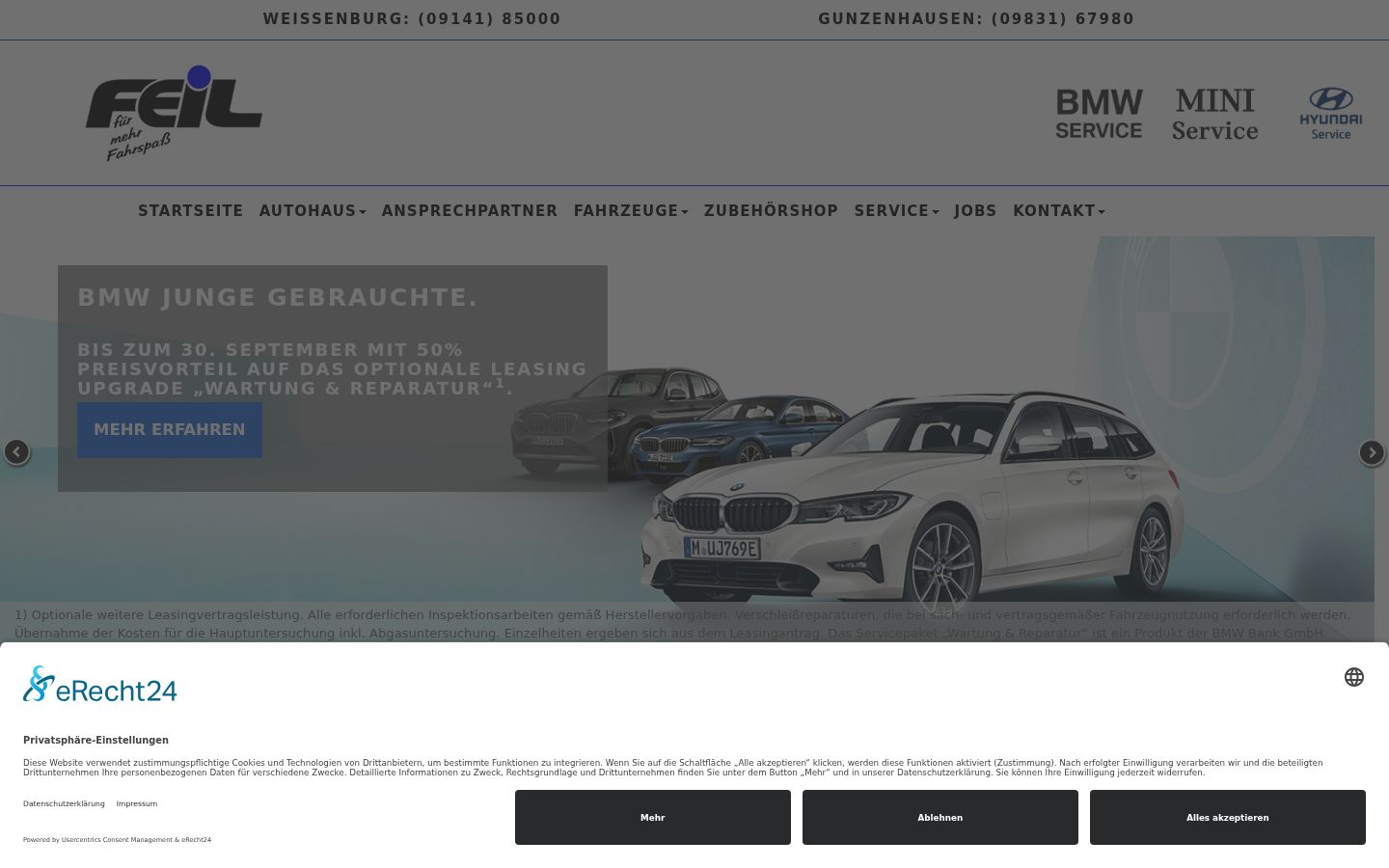The width and height of the screenshot is (1389, 868).
Task: Open the Datenschutzerklärung link
Action: 64,803
